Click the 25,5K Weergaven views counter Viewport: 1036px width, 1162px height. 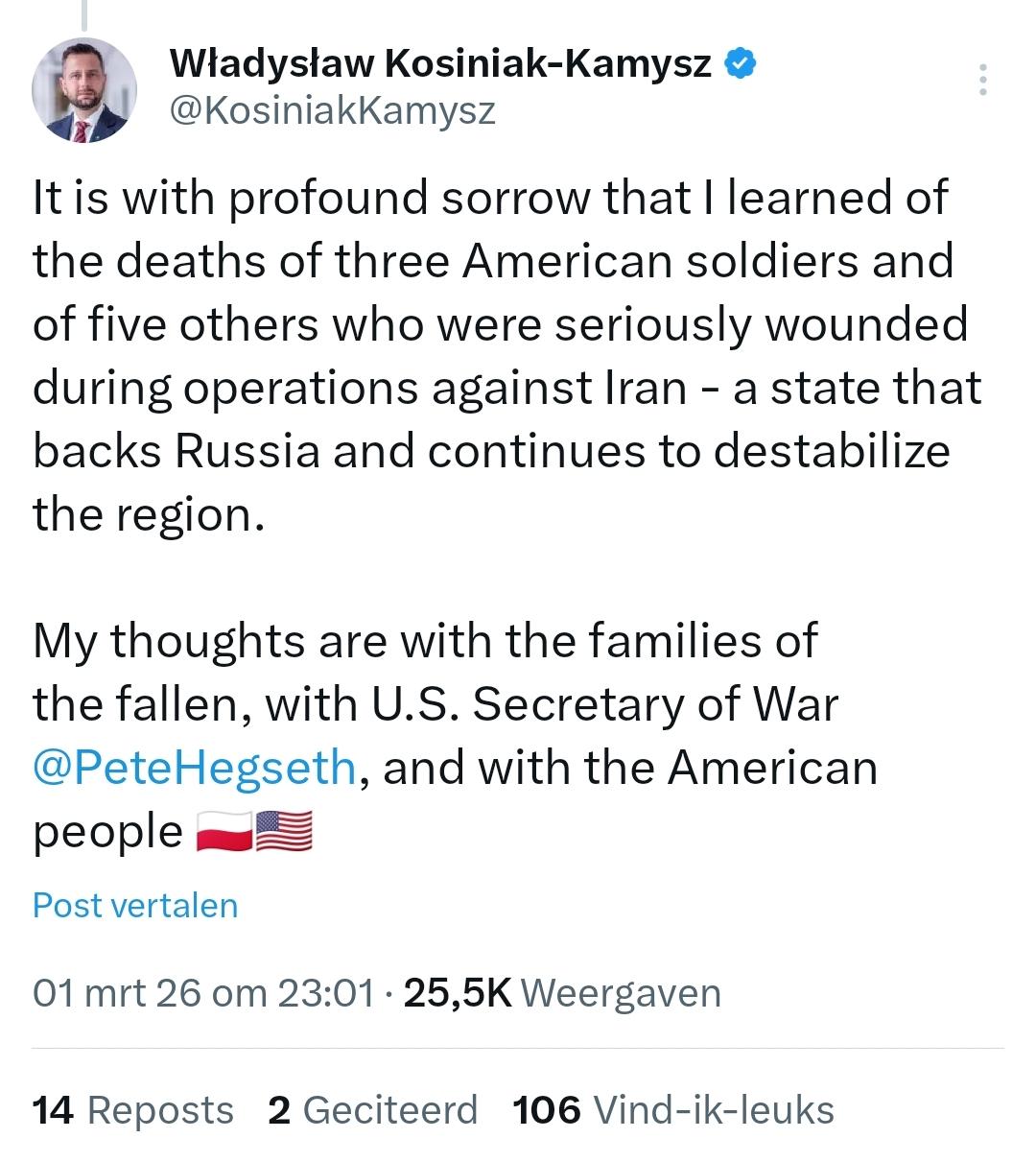[x=459, y=994]
